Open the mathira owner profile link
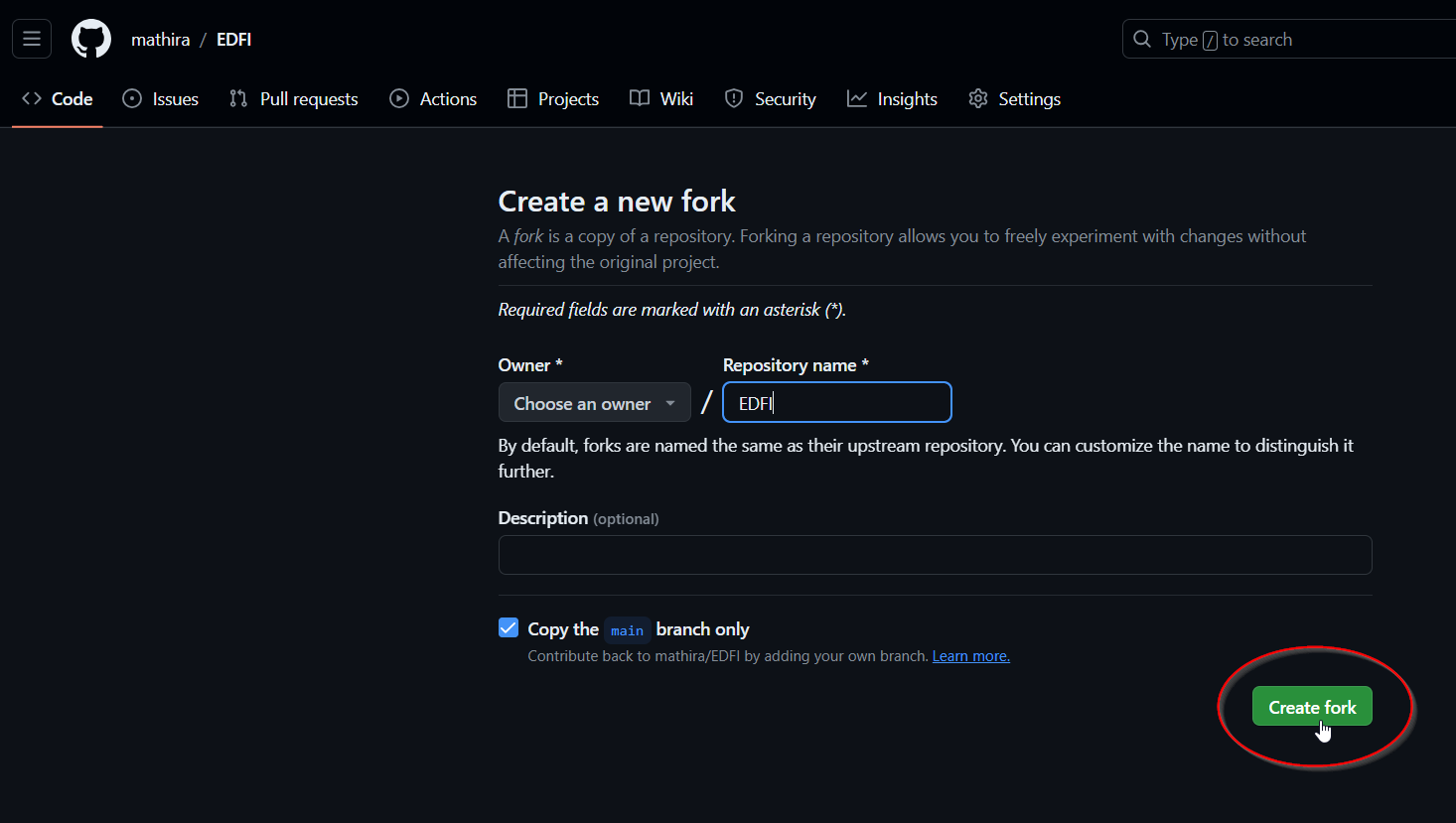 click(160, 40)
